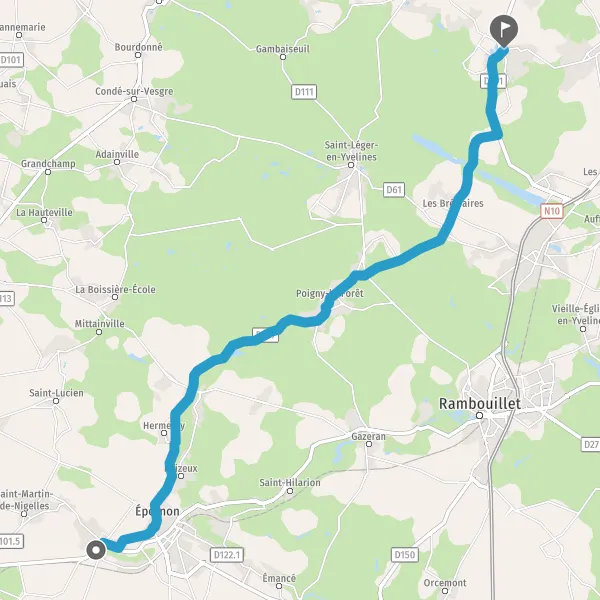Screen dimensions: 600x600
Task: Click the D150 road shield
Action: tap(404, 554)
